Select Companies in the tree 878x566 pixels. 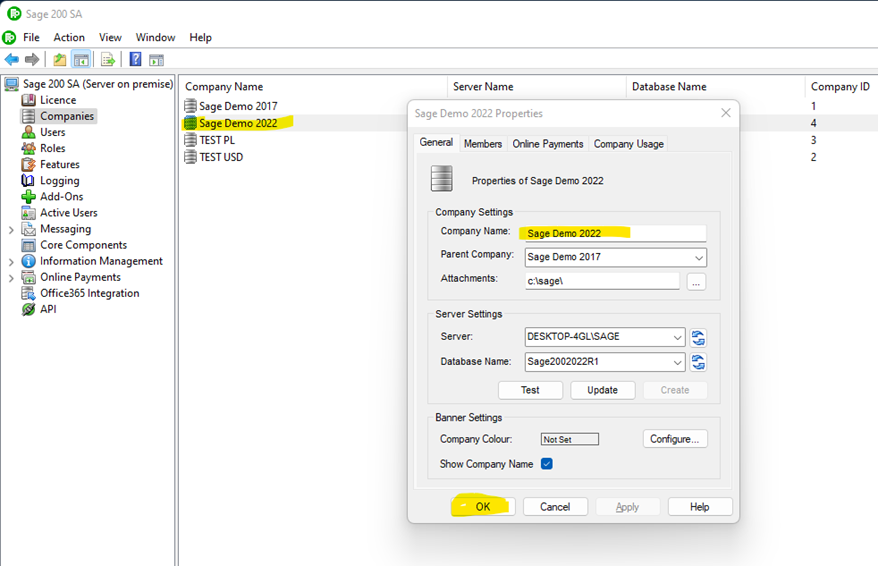(67, 116)
